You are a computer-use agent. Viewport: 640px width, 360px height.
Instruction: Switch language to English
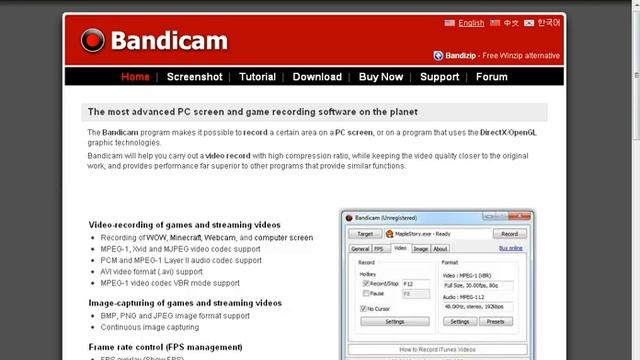pyautogui.click(x=471, y=23)
